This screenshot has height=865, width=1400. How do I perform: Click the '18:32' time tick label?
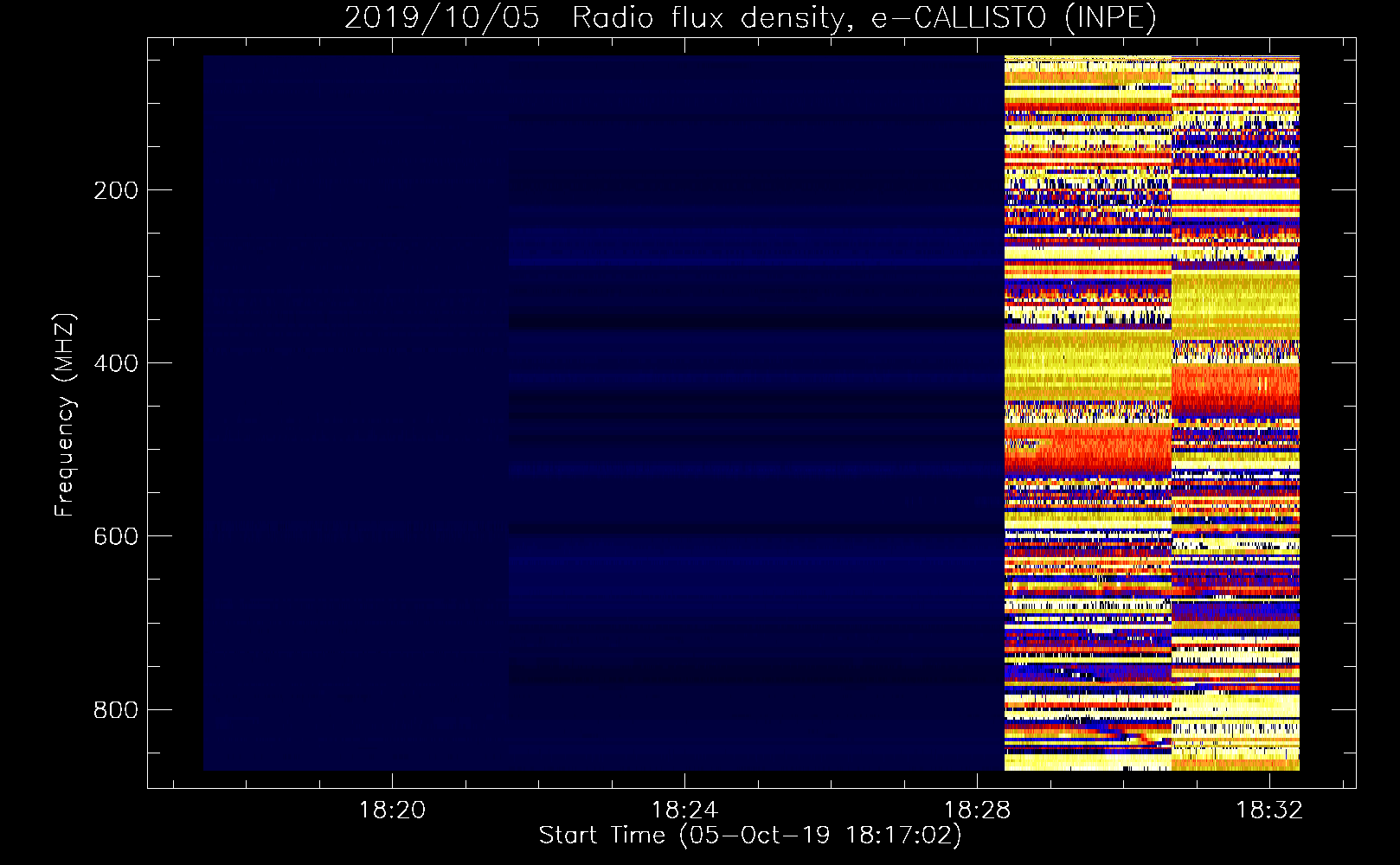(x=1269, y=811)
